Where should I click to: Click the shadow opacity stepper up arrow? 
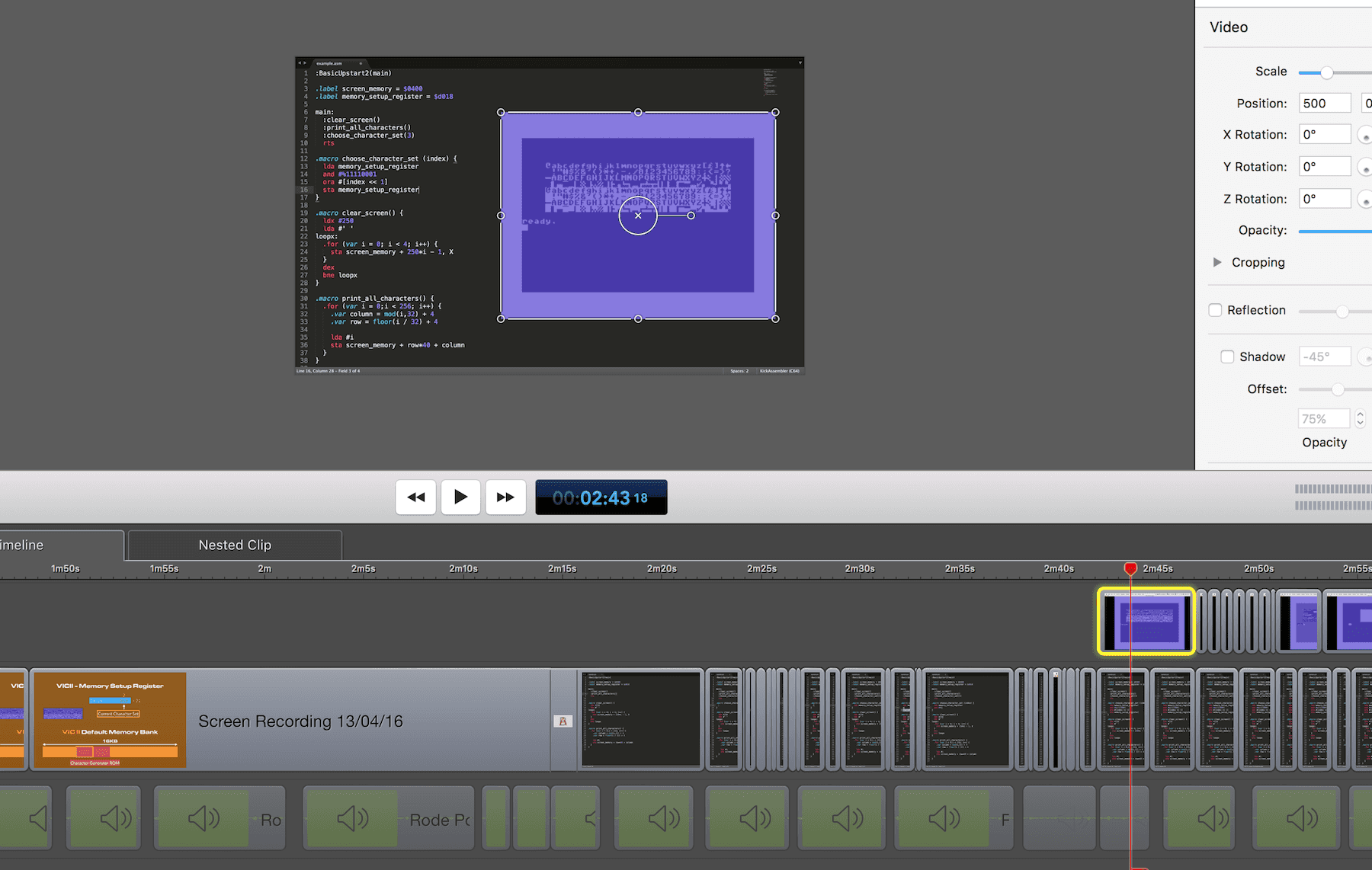tap(1362, 414)
